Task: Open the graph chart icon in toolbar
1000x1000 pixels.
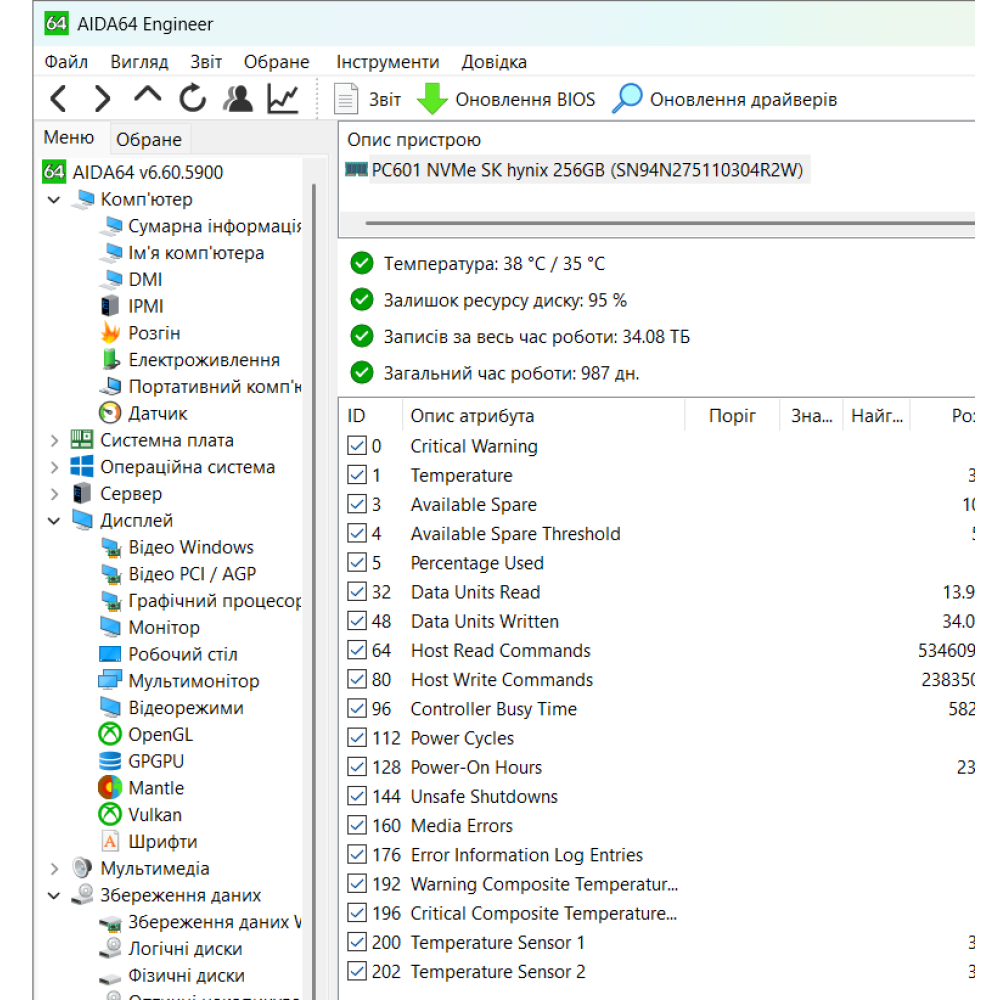Action: tap(283, 99)
